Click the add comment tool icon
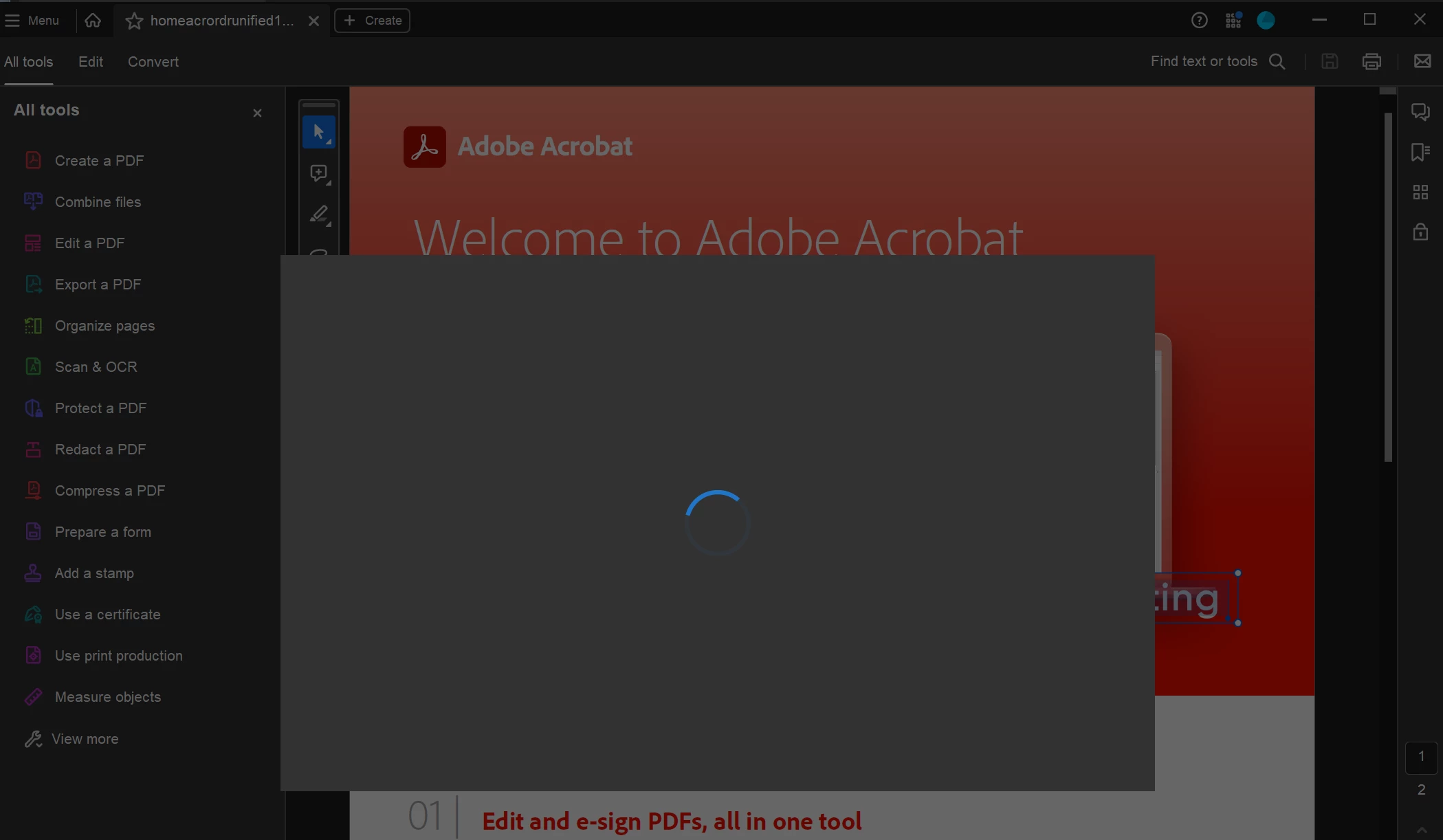The image size is (1443, 840). point(318,173)
